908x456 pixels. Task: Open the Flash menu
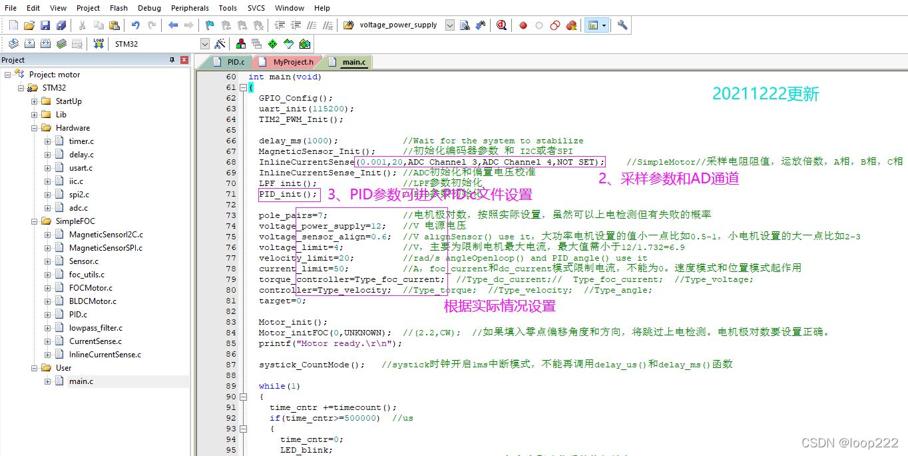pyautogui.click(x=119, y=8)
